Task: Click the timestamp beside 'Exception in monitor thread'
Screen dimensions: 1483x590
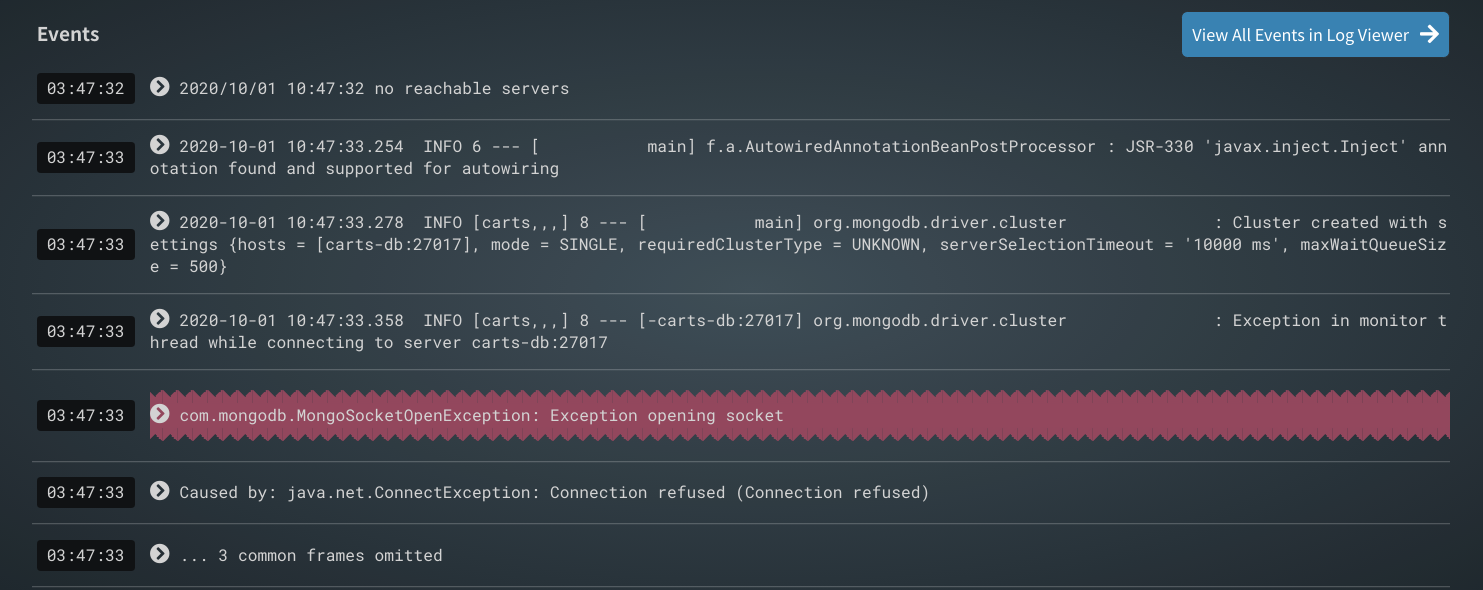Action: [86, 332]
